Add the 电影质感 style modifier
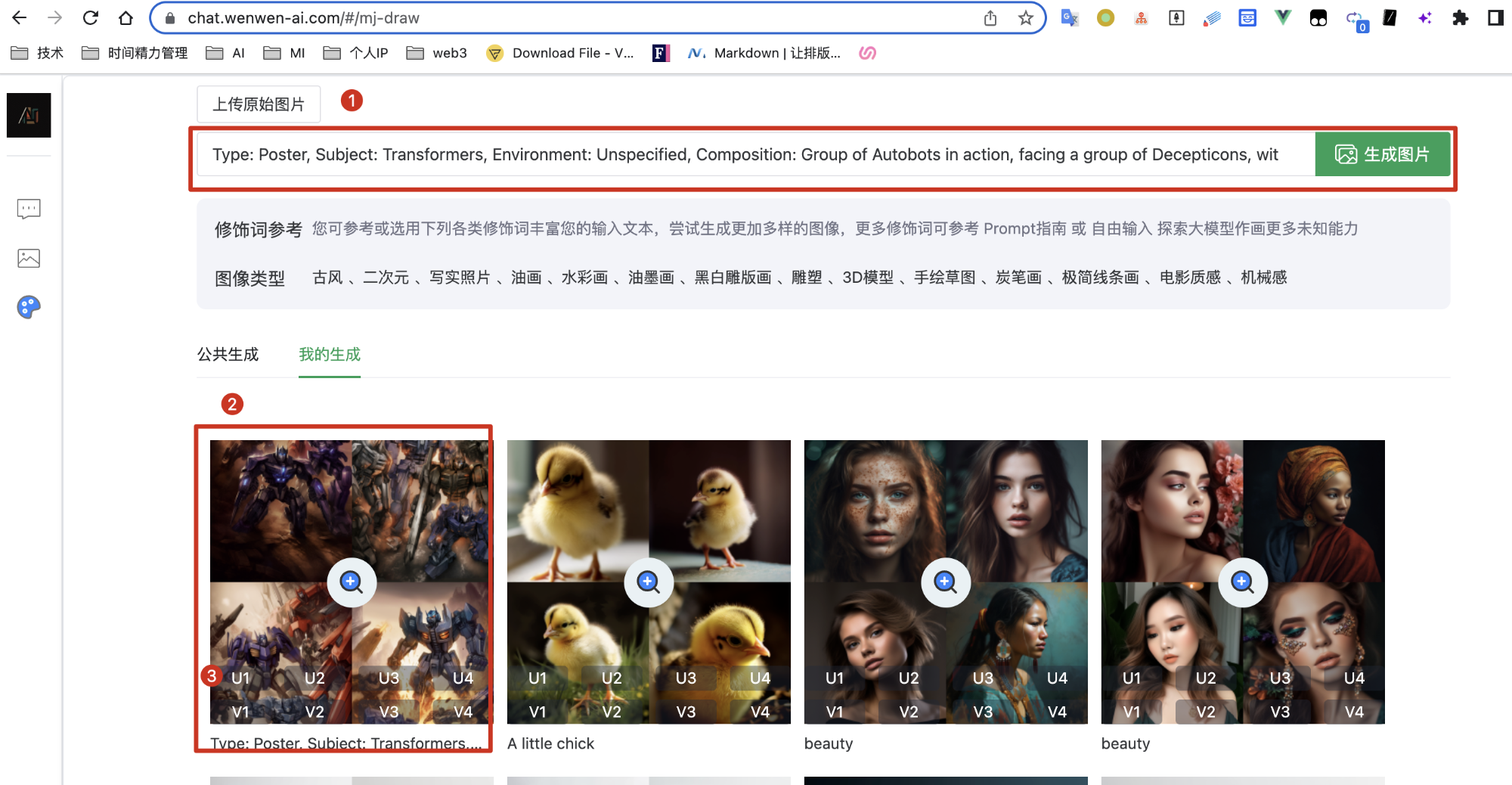1512x785 pixels. pyautogui.click(x=1190, y=278)
